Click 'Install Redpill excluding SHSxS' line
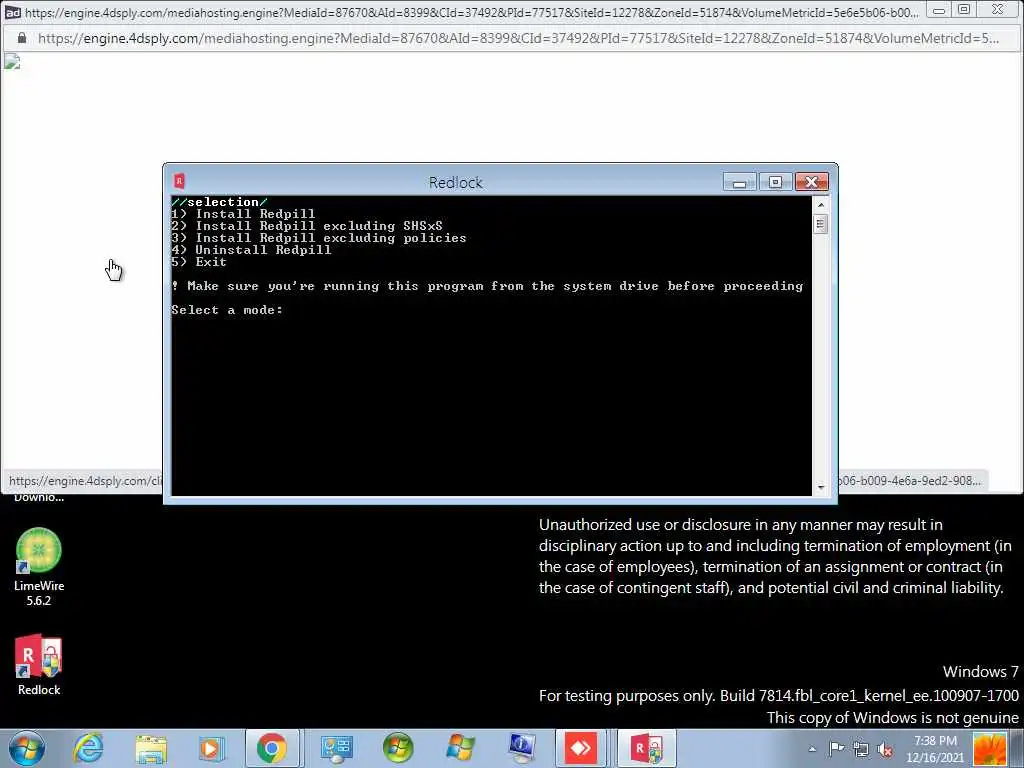Viewport: 1024px width, 768px height. click(307, 226)
